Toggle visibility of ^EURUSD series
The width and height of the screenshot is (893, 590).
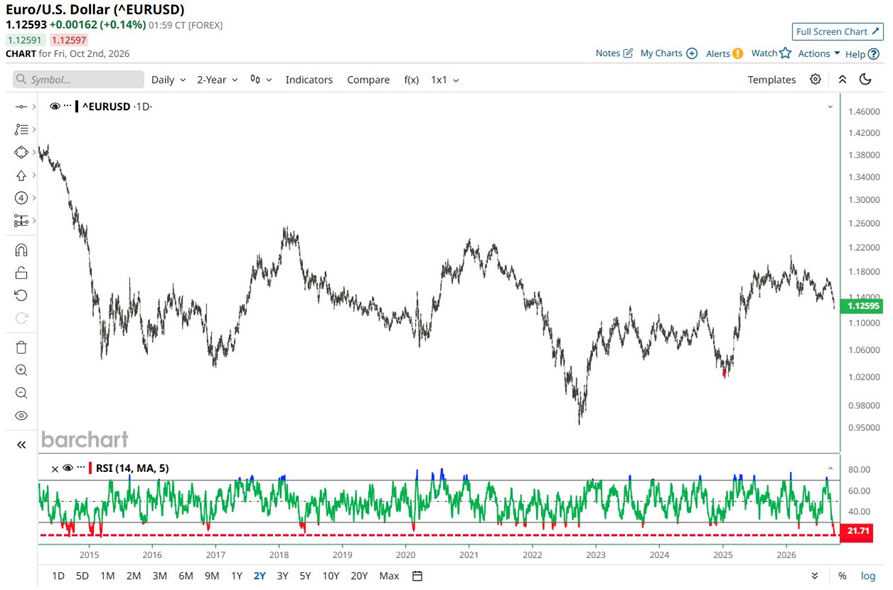click(55, 106)
